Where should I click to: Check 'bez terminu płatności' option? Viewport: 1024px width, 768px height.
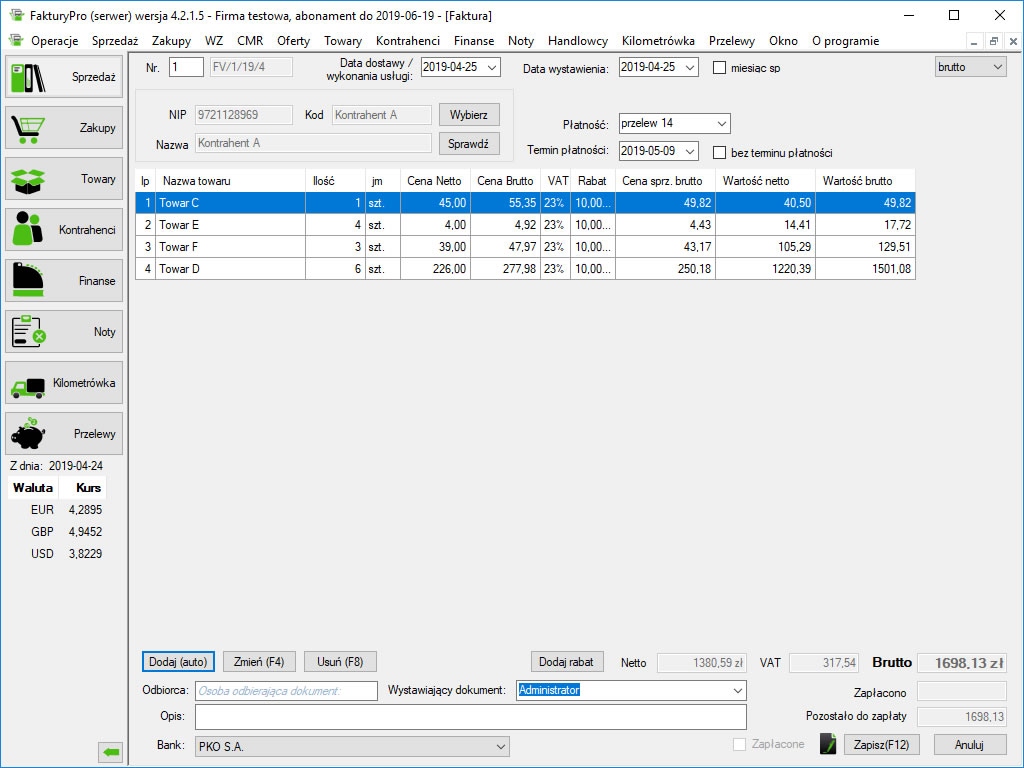pyautogui.click(x=719, y=153)
